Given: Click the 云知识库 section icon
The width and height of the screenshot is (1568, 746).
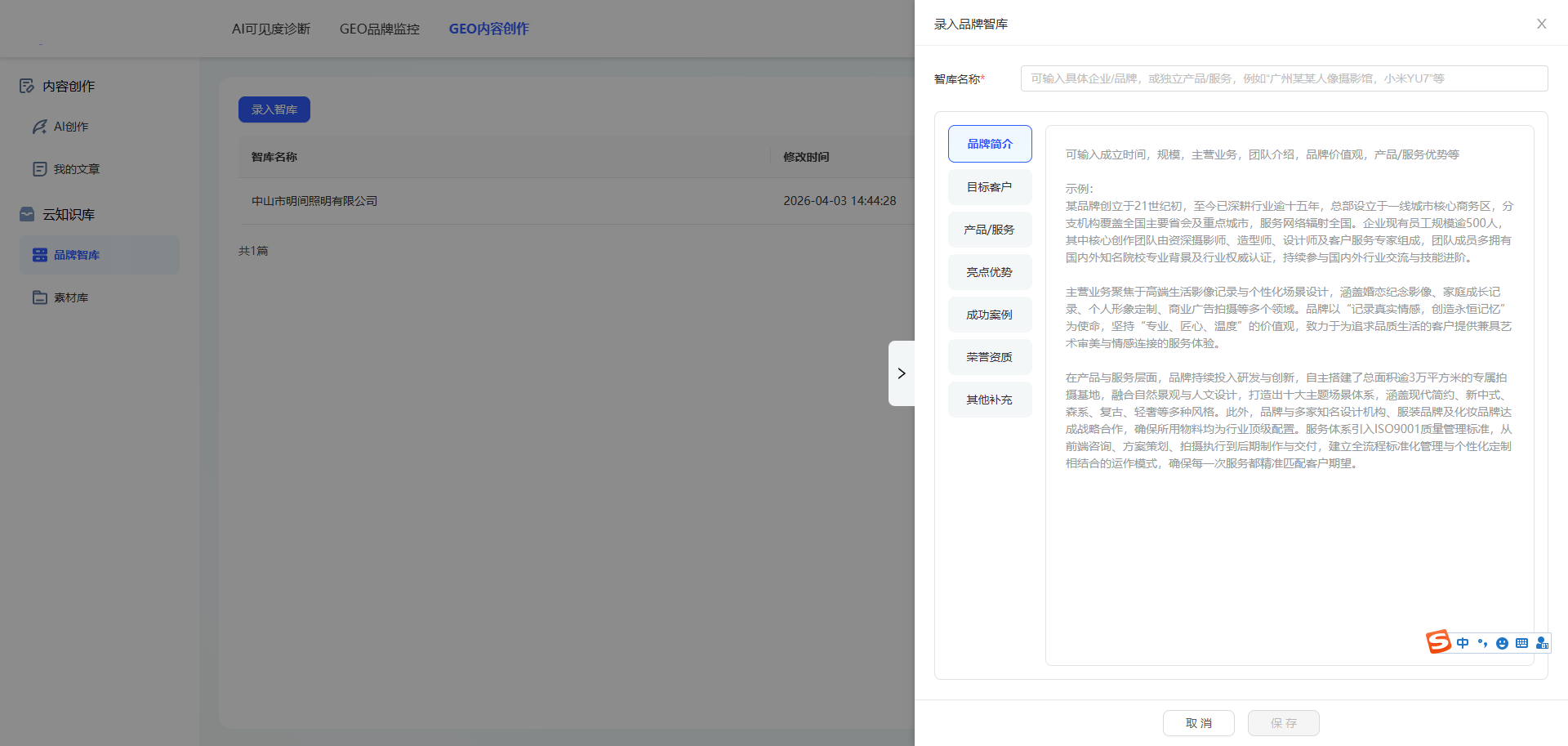Looking at the screenshot, I should click(x=27, y=214).
